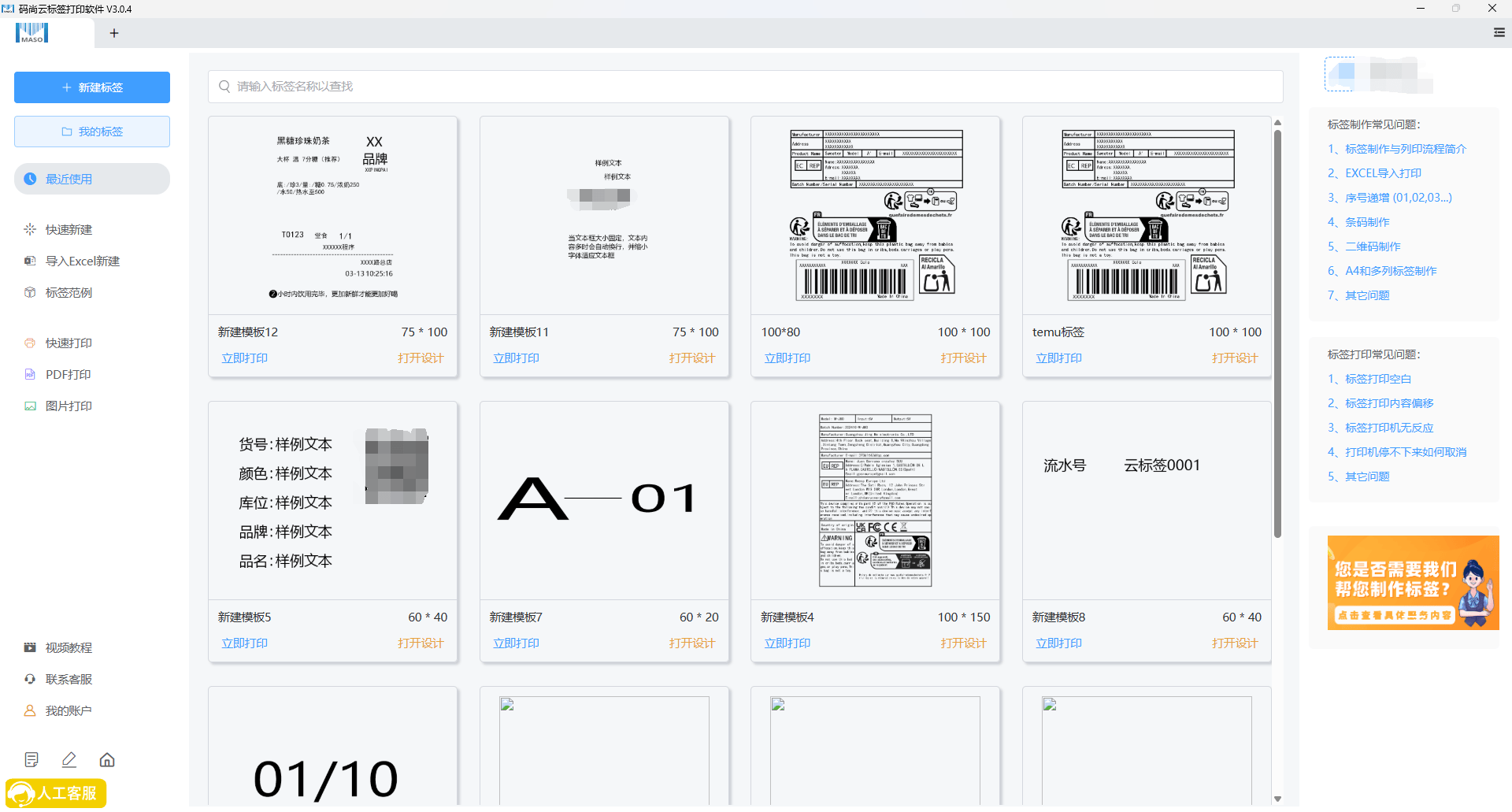
Task: Click 新建标签 to create a label
Action: pos(91,87)
